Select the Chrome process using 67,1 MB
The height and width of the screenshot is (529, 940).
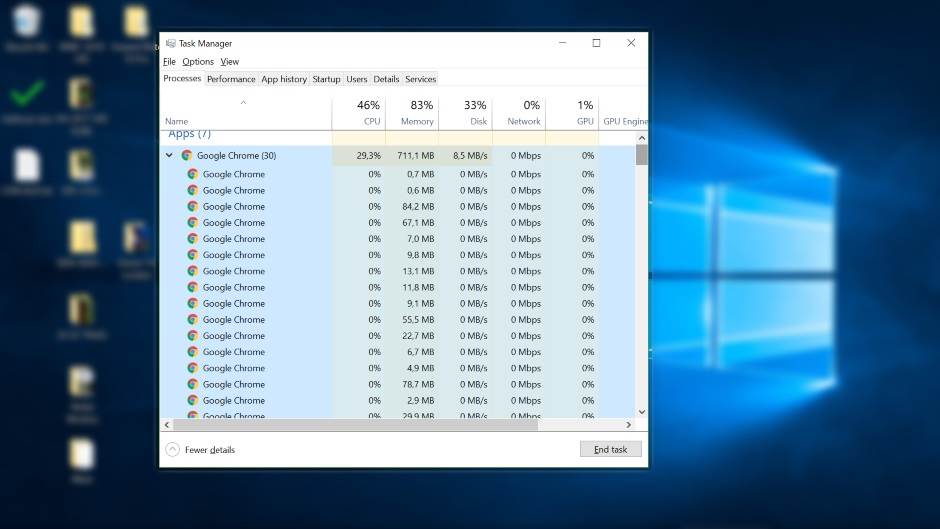coord(234,223)
